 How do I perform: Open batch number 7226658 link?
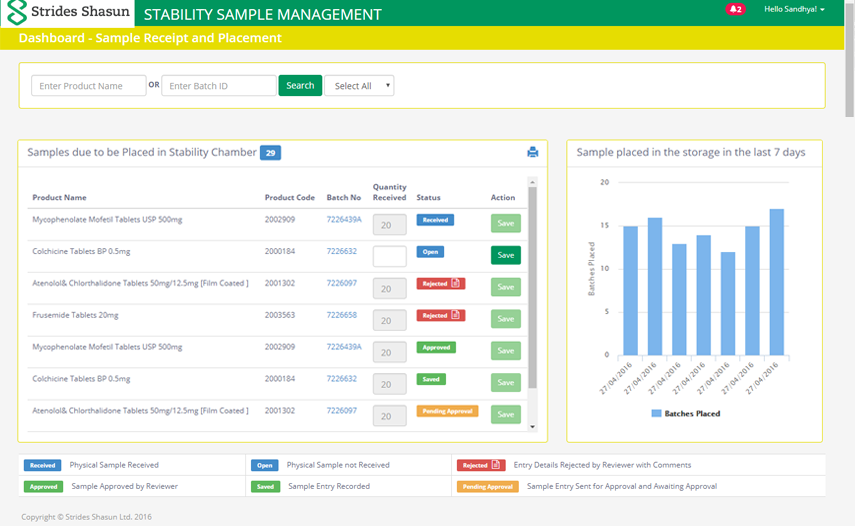(341, 315)
